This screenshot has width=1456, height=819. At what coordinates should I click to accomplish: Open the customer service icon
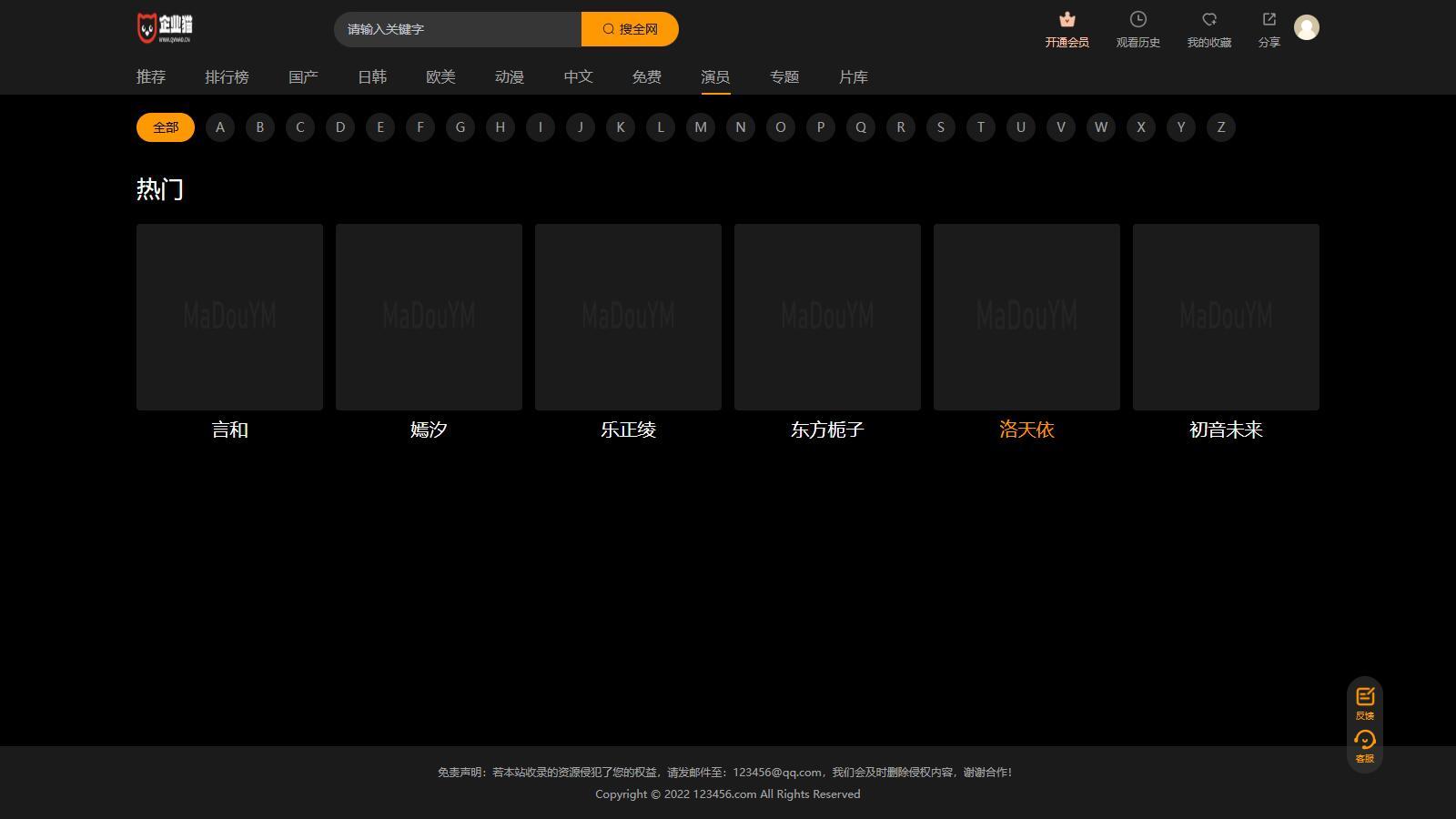click(1365, 740)
